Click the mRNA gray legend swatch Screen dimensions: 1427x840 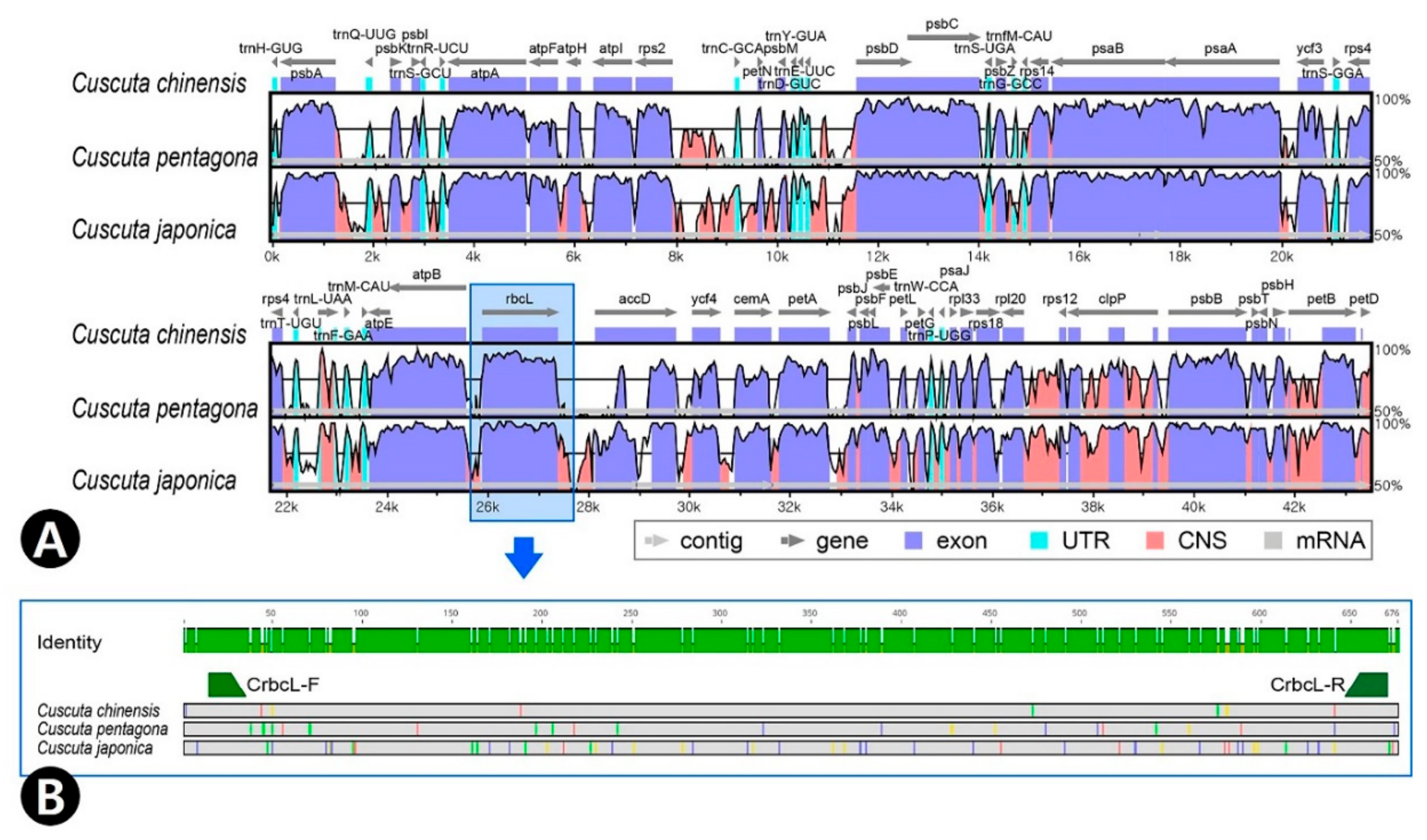coord(1273,541)
